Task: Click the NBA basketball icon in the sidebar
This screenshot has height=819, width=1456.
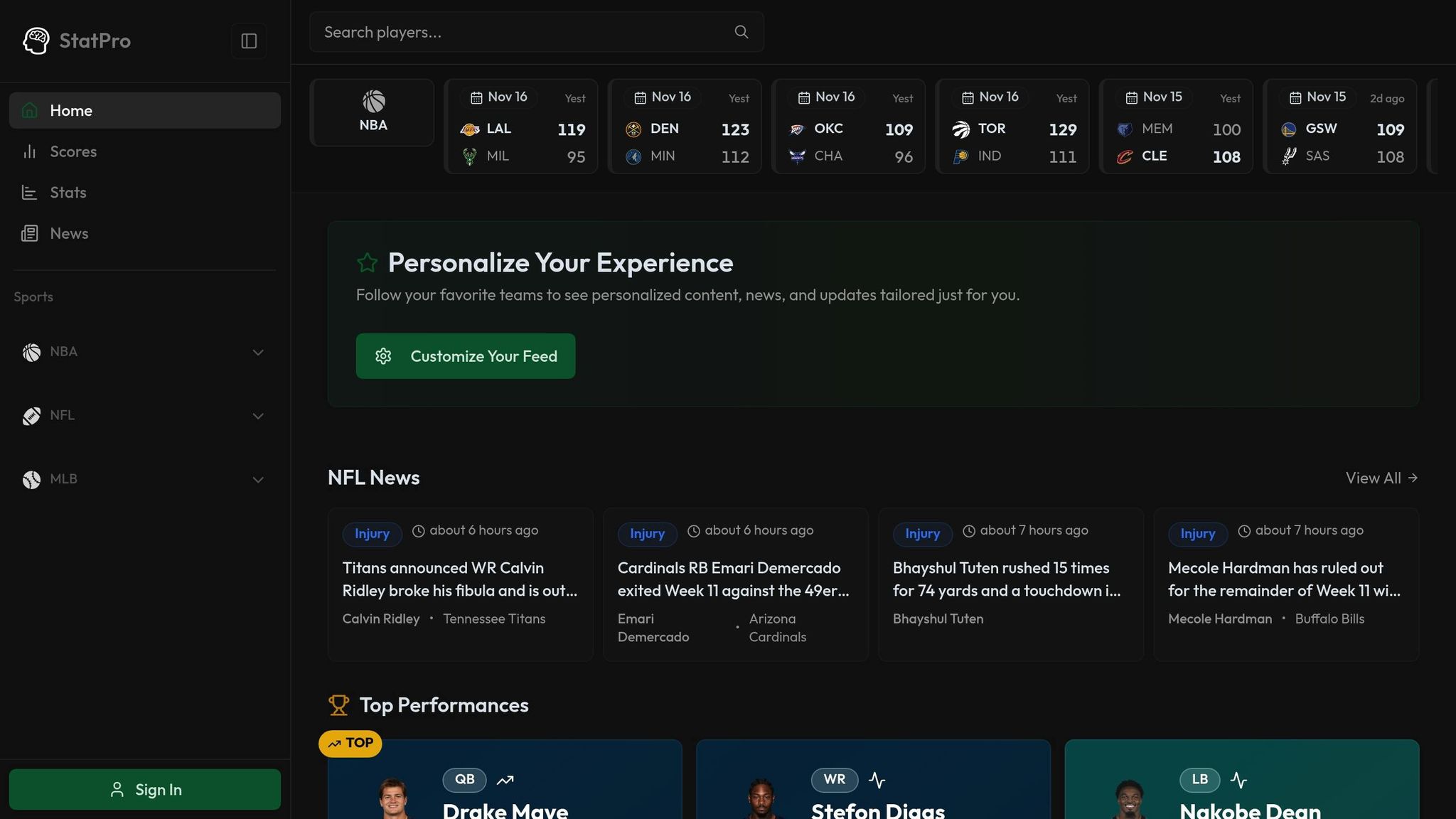Action: (x=31, y=352)
